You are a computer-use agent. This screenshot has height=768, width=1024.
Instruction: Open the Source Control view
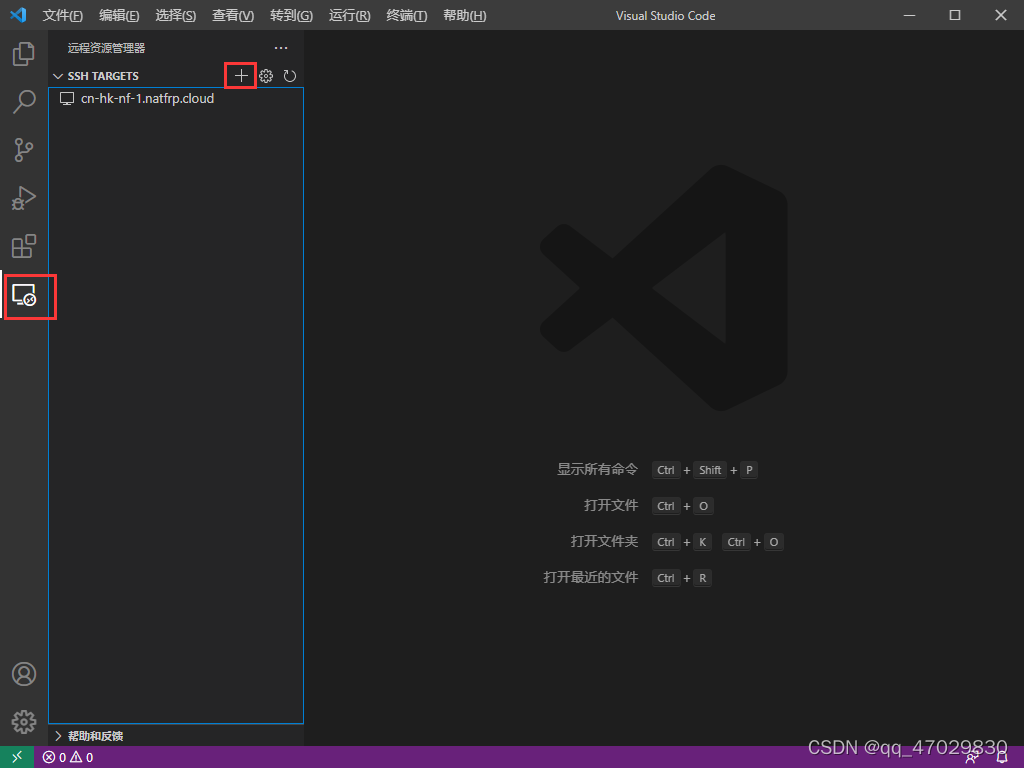click(x=24, y=150)
